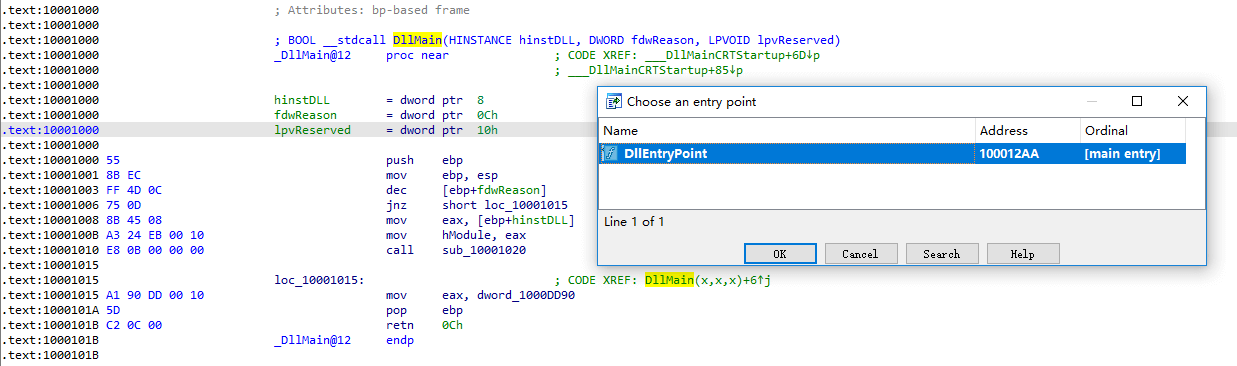This screenshot has height=366, width=1237.
Task: Click the lpvReserved variable definition line
Action: pos(386,130)
